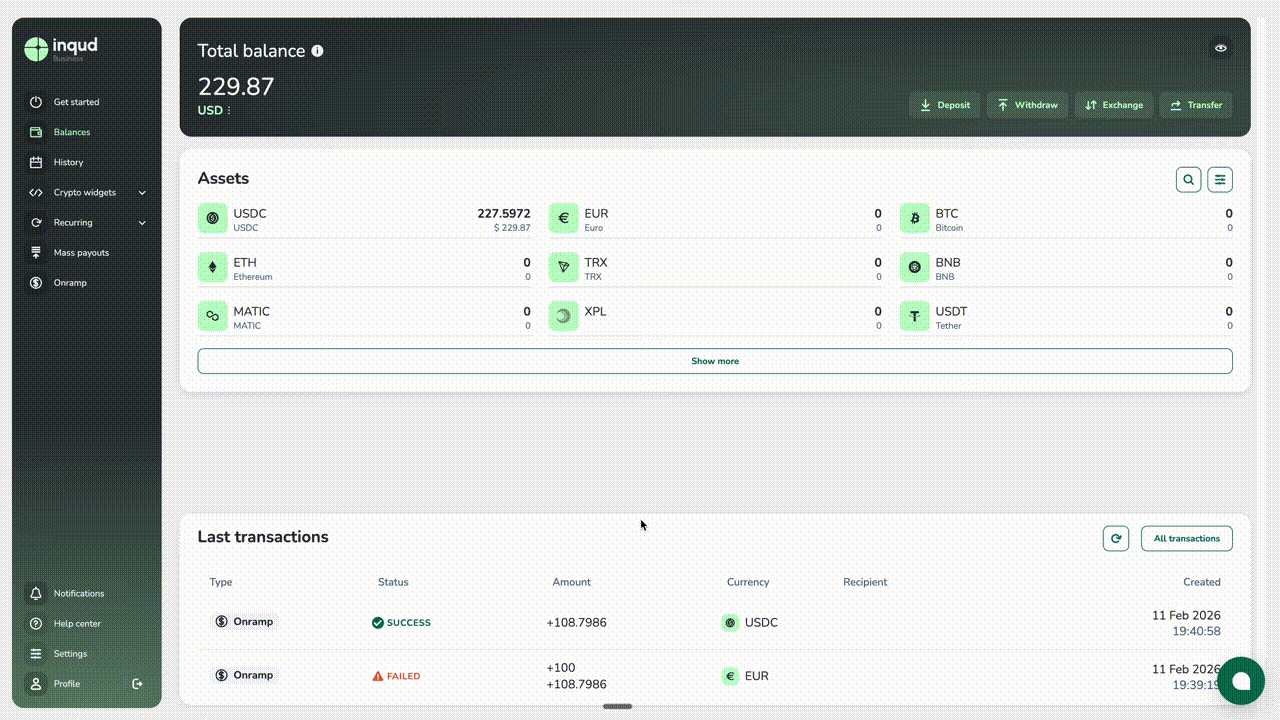
Task: Click the logout icon beside Profile
Action: [138, 684]
